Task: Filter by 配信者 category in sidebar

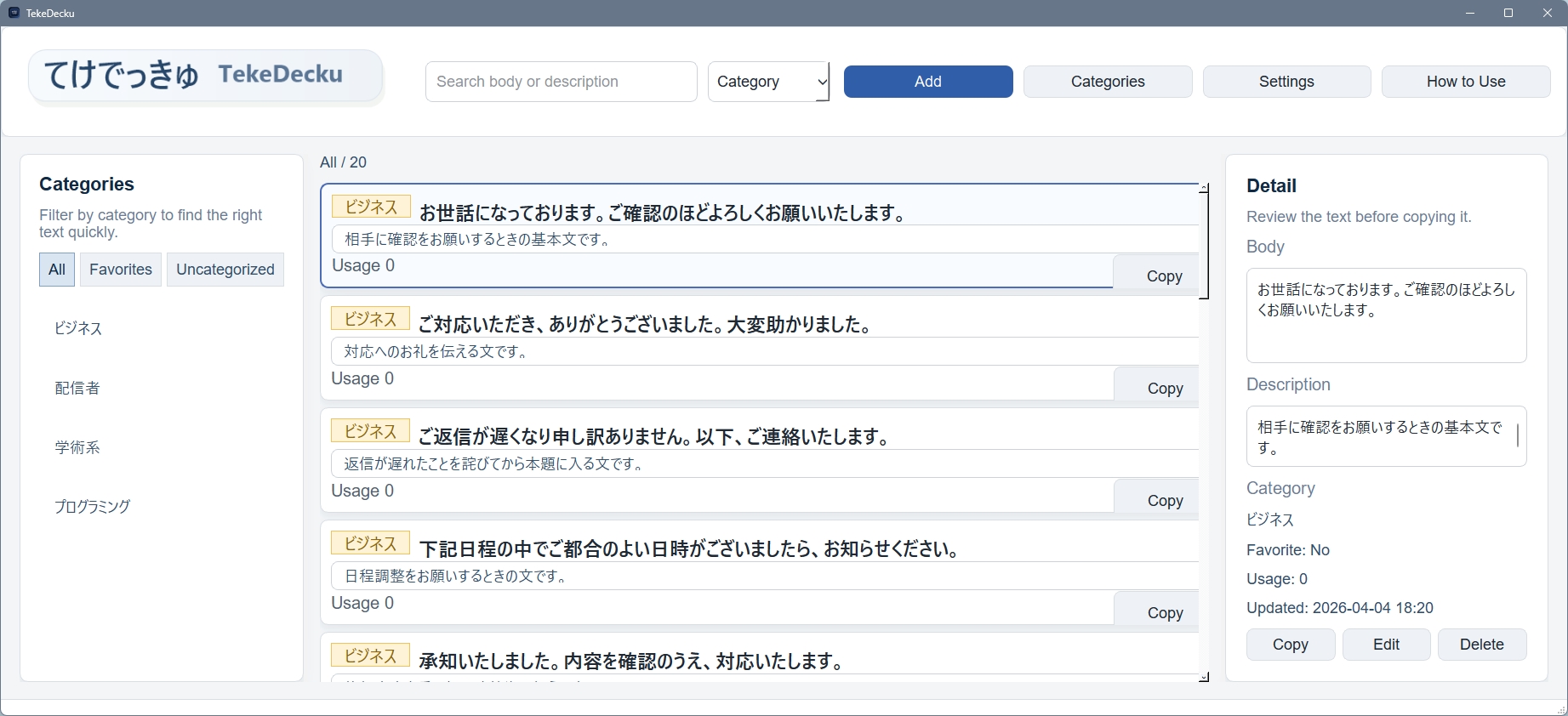Action: 77,388
